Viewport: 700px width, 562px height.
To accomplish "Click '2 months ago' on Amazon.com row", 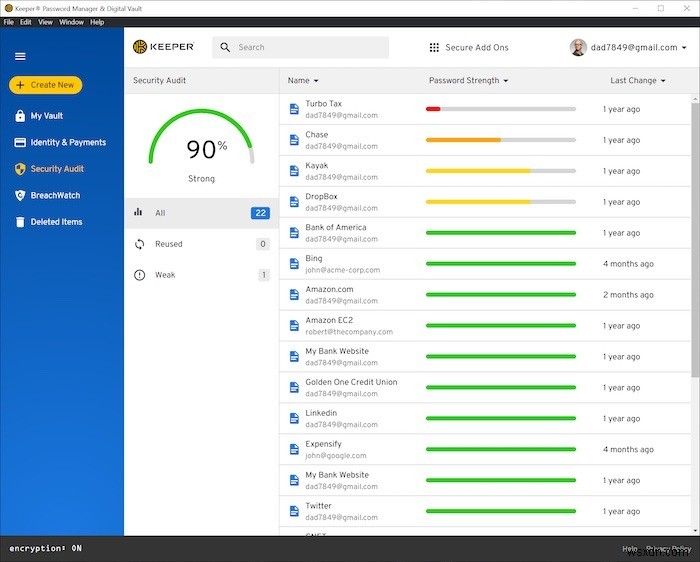I will coord(628,295).
